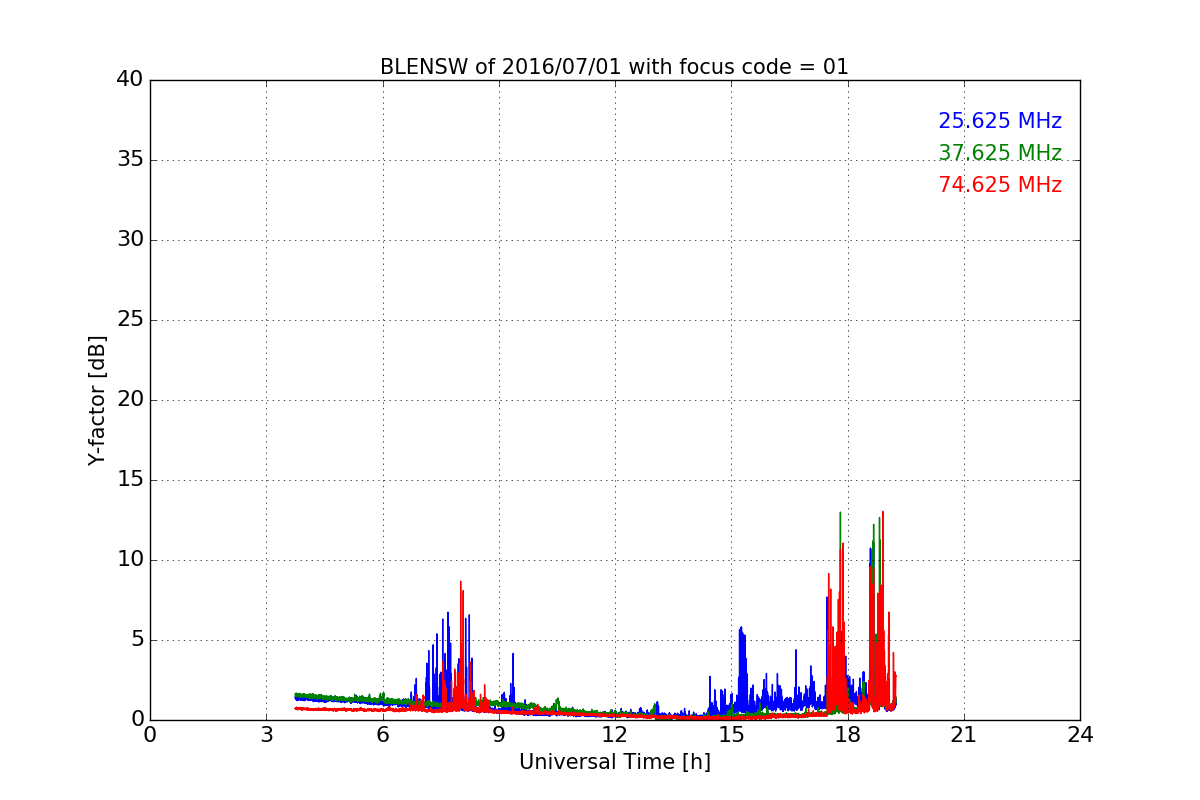1200x800 pixels.
Task: Select the '74.625 MHz' legend label
Action: (1000, 185)
